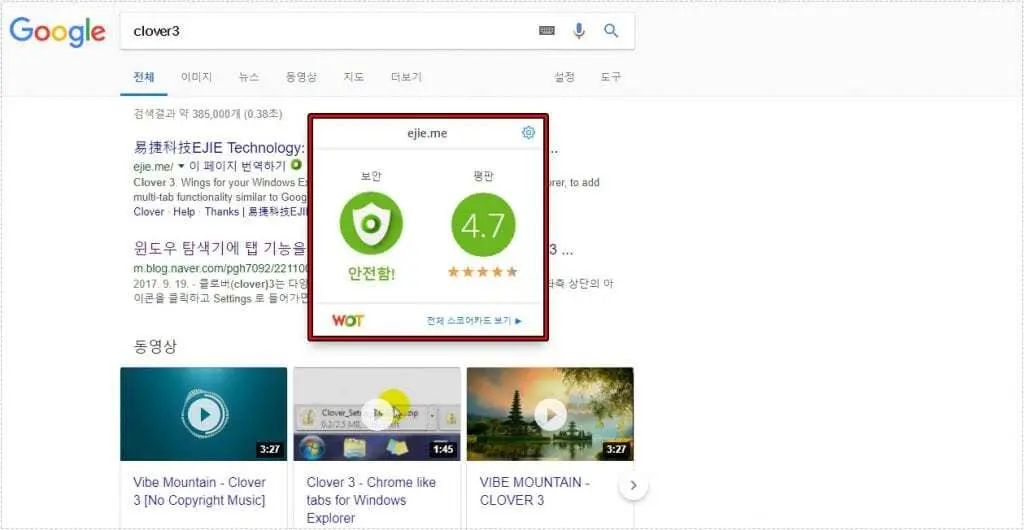The width and height of the screenshot is (1024, 530).
Task: Select the 전체 tab
Action: (144, 77)
